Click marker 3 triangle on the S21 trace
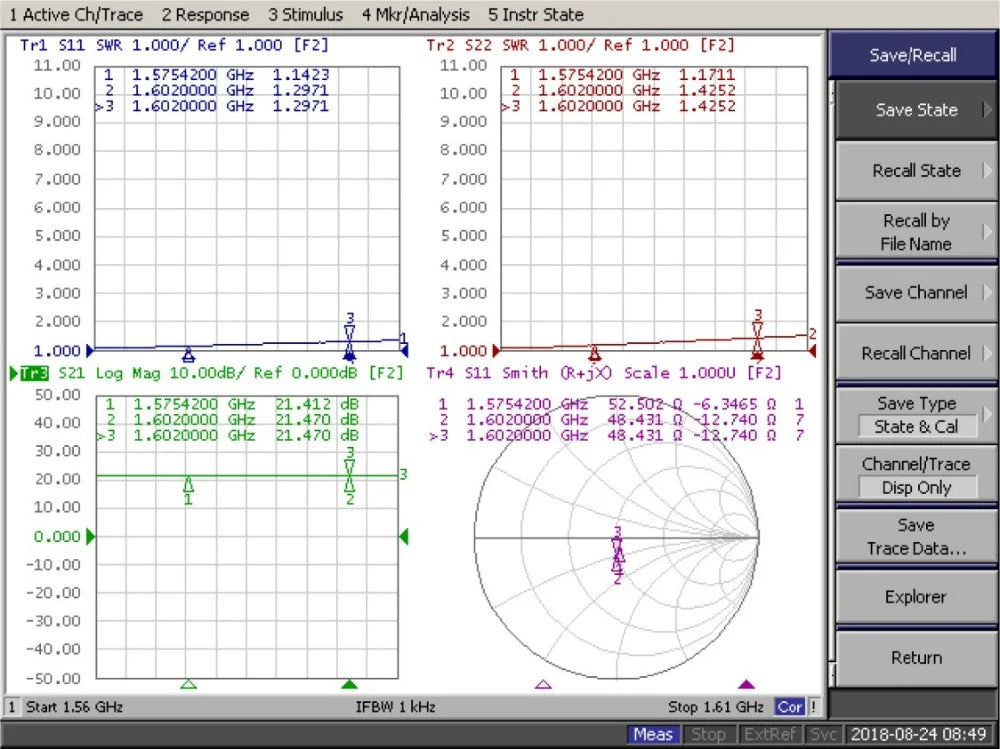 pos(349,466)
